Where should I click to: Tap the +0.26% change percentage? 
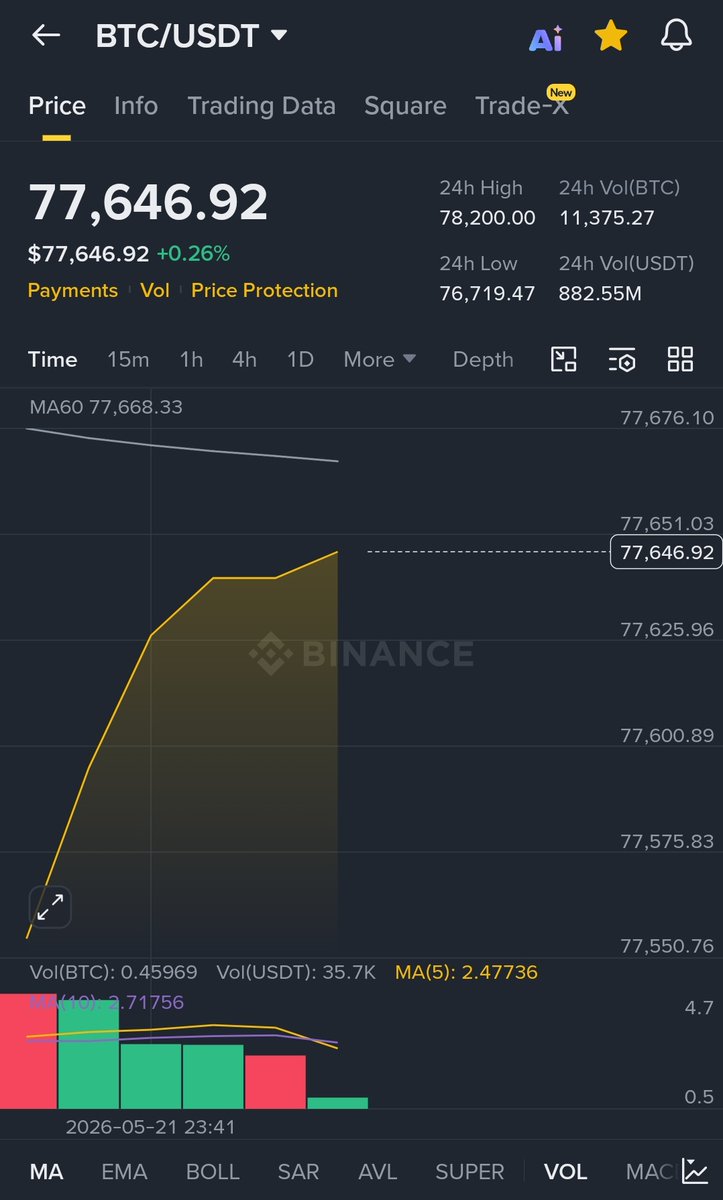coord(193,254)
